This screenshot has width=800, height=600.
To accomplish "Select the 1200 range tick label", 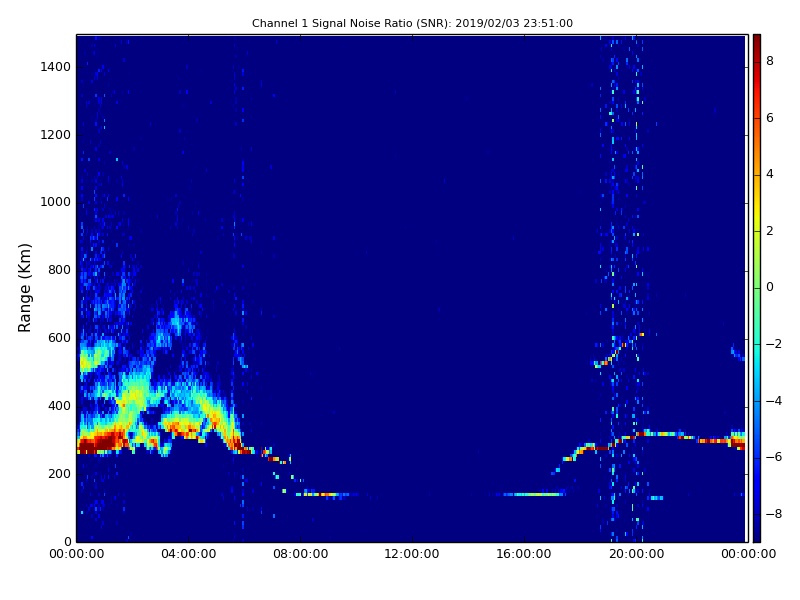I will 56,135.
